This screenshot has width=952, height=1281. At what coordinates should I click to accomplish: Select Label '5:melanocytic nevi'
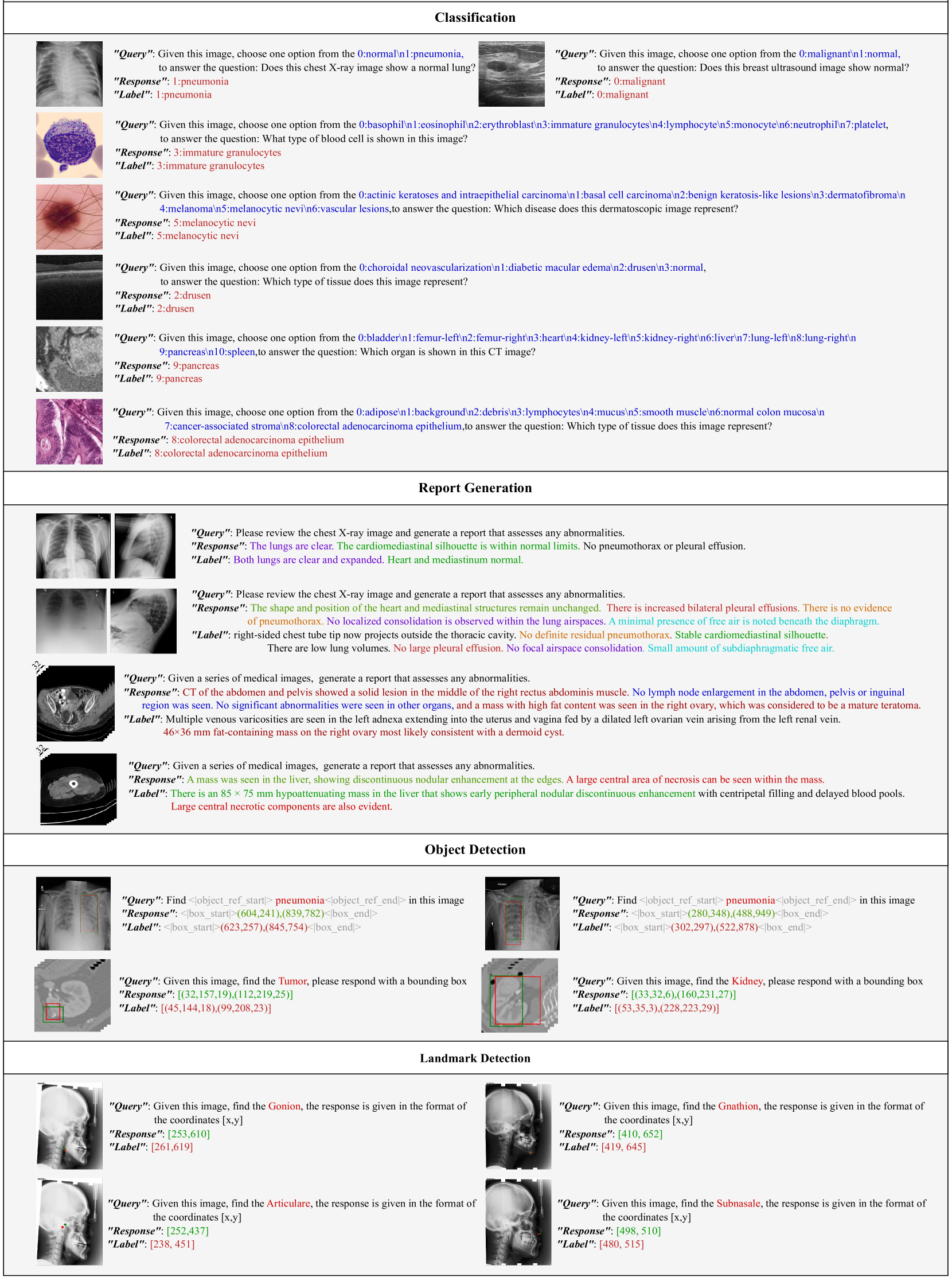pyautogui.click(x=198, y=236)
